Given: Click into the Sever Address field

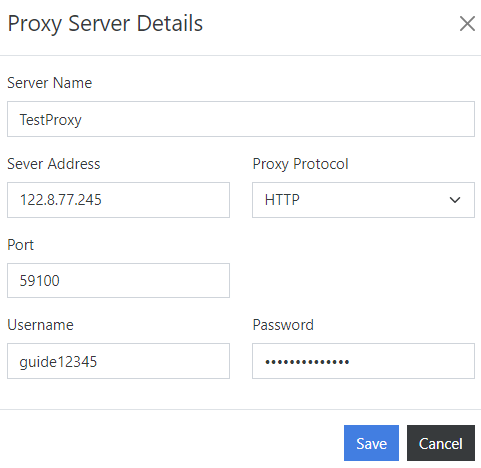Looking at the screenshot, I should click(x=118, y=200).
